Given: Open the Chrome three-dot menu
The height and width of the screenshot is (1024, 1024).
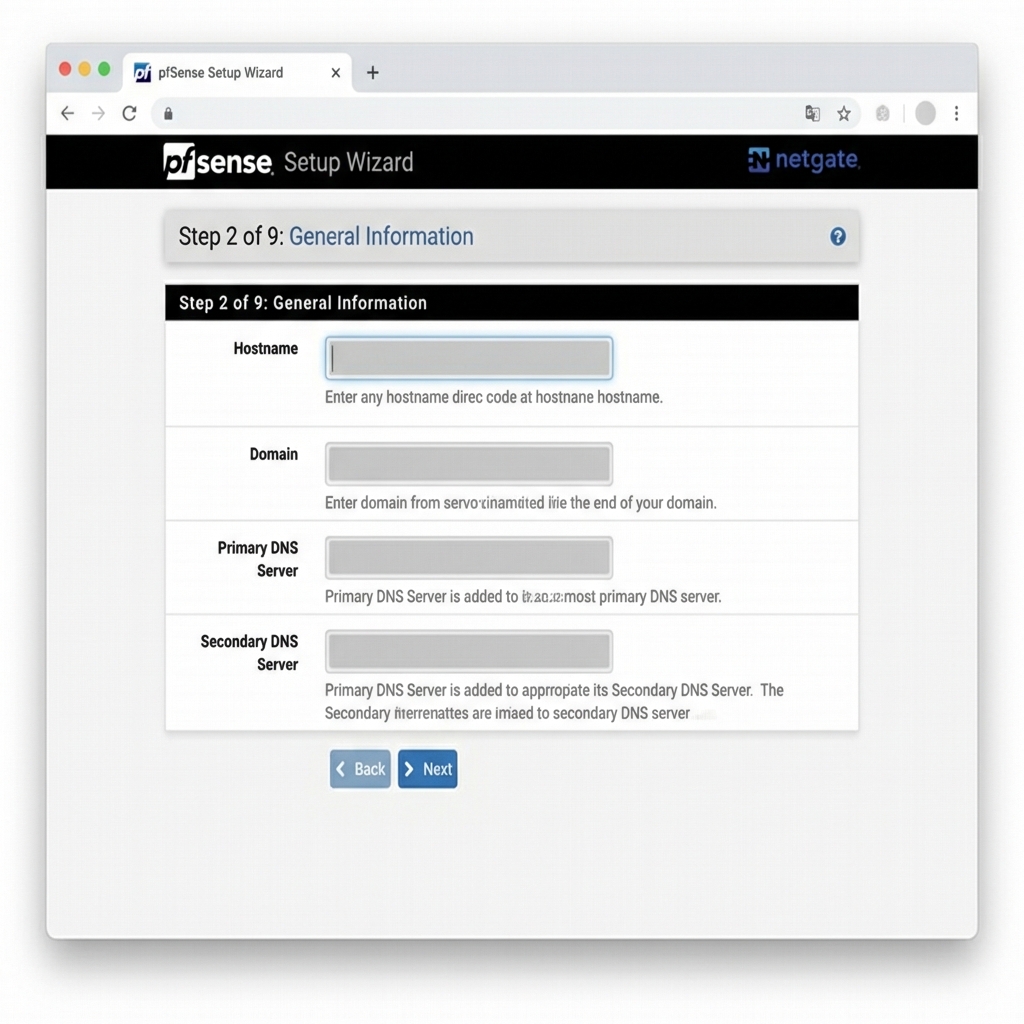Looking at the screenshot, I should click(957, 113).
